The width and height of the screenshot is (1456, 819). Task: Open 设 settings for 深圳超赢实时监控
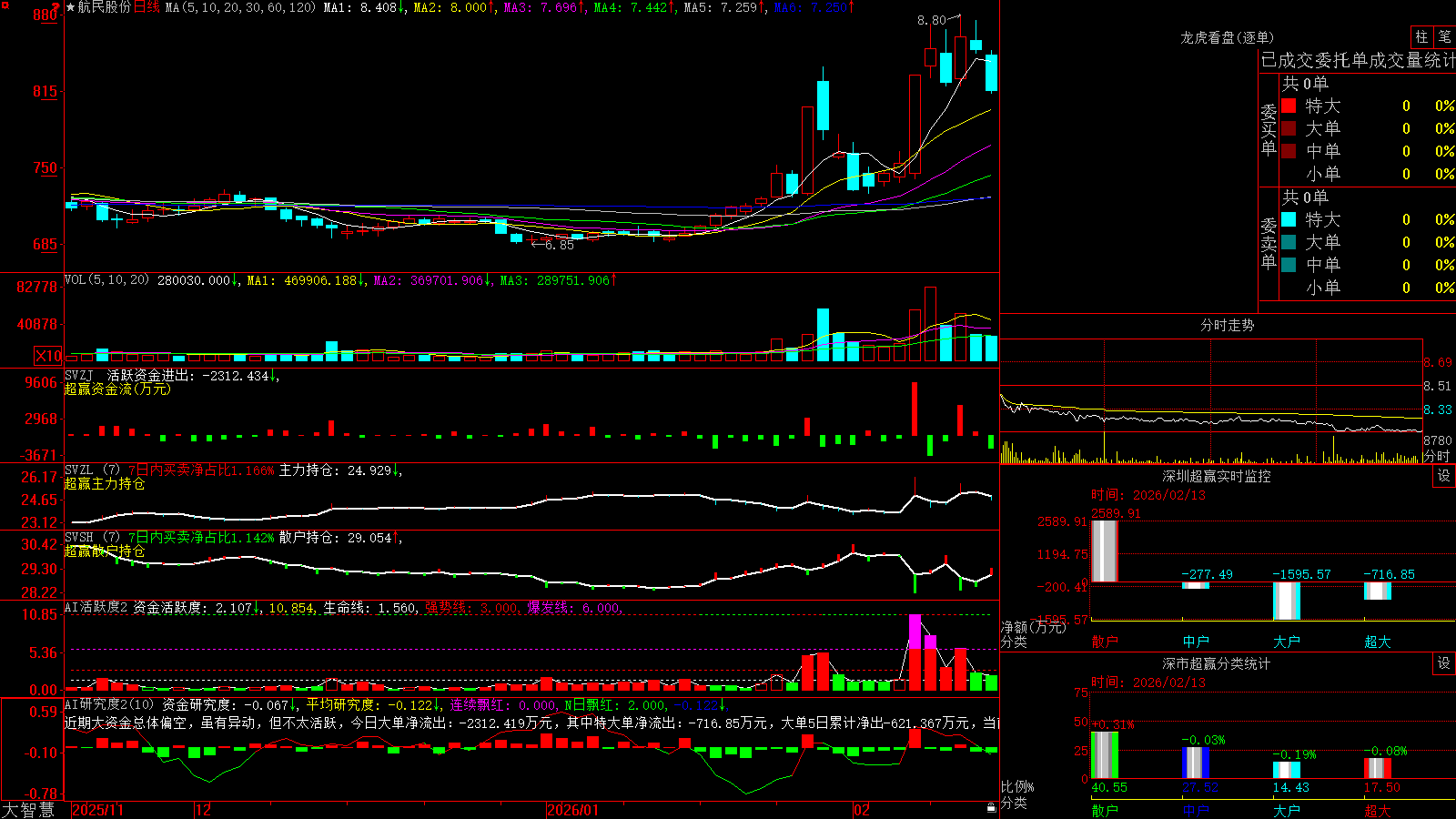click(1444, 476)
